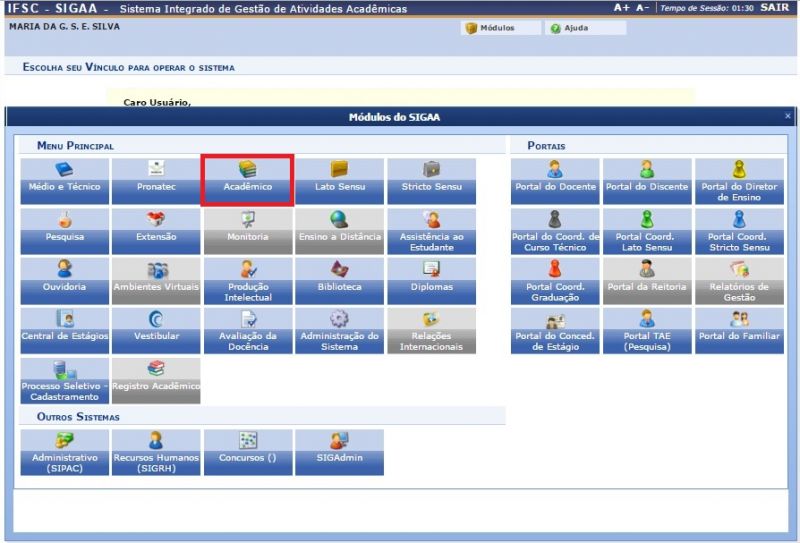The image size is (800, 543).
Task: Launch the Stricto Sensu module
Action: [x=431, y=181]
